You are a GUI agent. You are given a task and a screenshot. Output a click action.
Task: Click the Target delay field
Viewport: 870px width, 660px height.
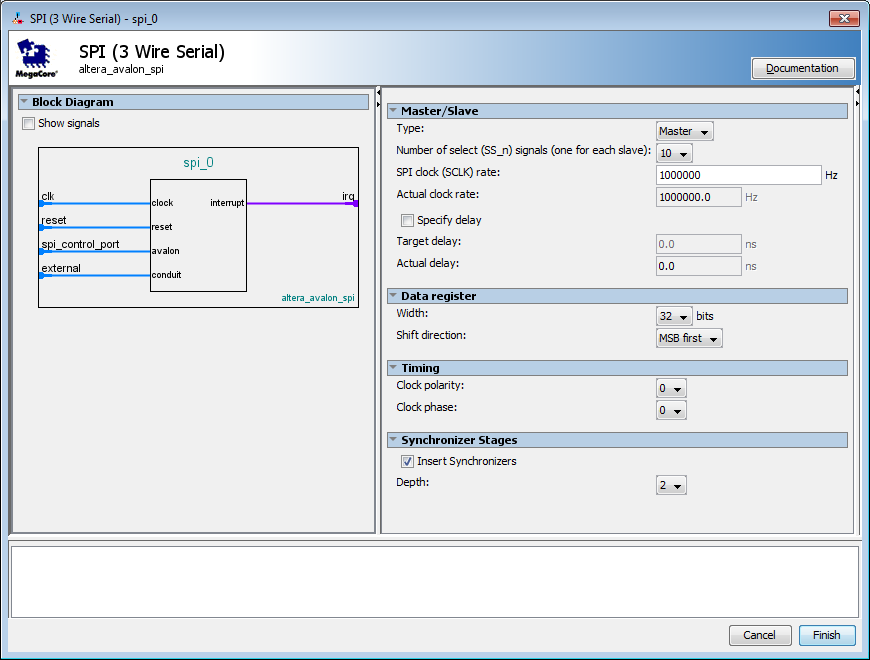point(699,244)
